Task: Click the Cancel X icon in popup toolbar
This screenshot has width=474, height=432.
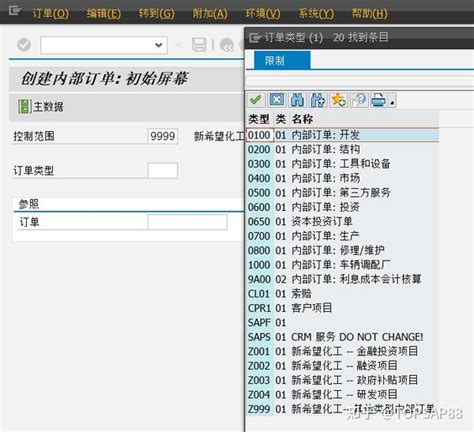Action: [277, 100]
